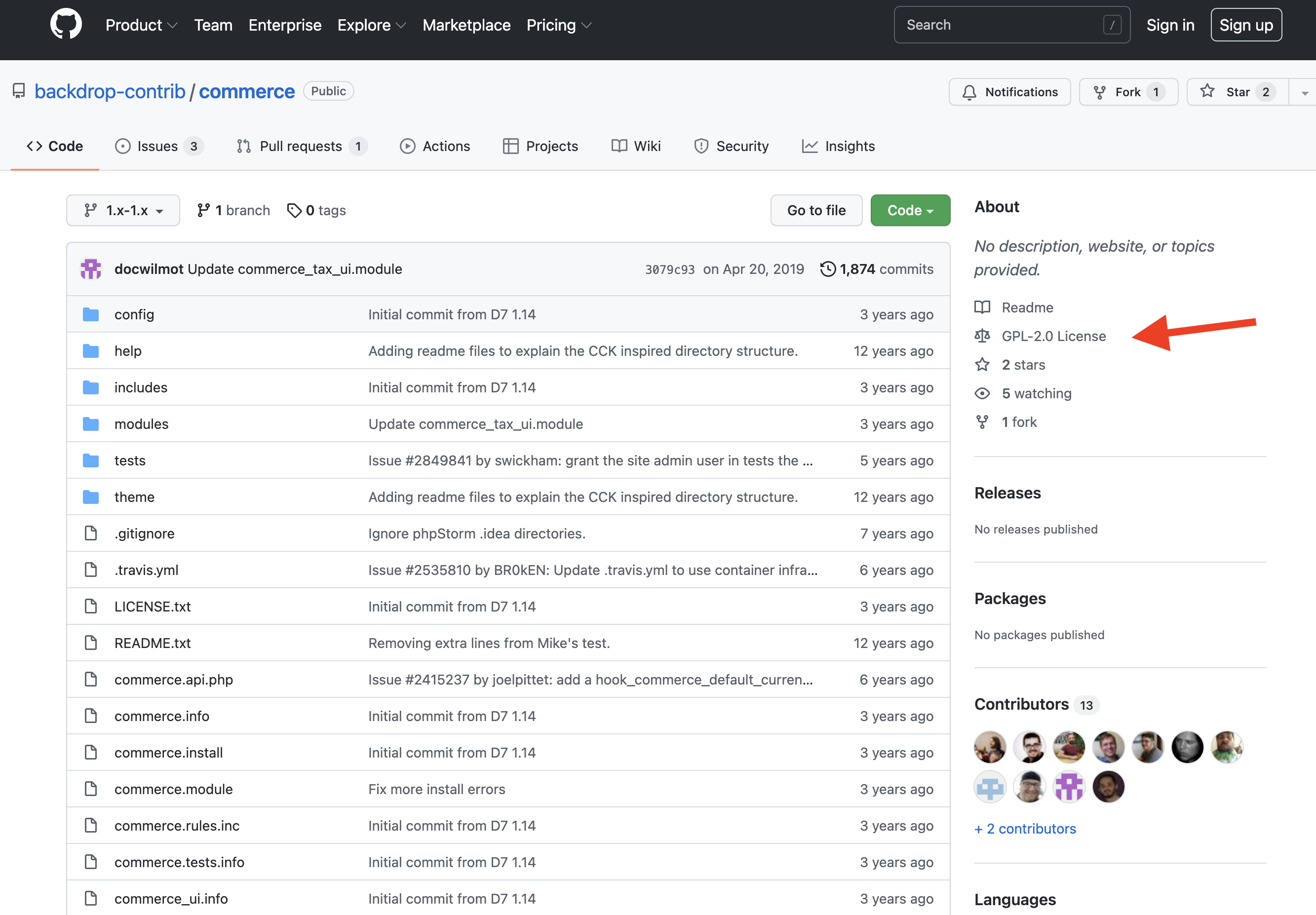Click the GitHub logo home icon
The image size is (1316, 915).
(66, 24)
